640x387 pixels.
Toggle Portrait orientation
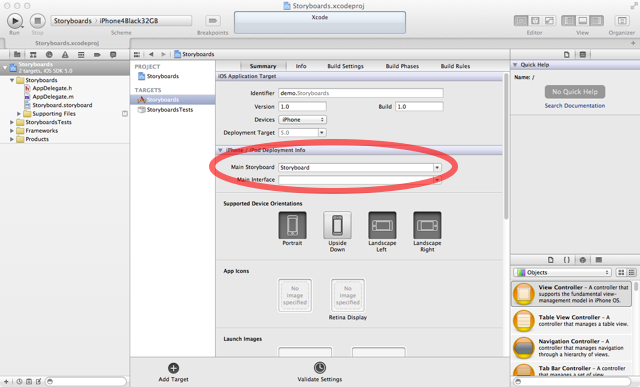292,225
